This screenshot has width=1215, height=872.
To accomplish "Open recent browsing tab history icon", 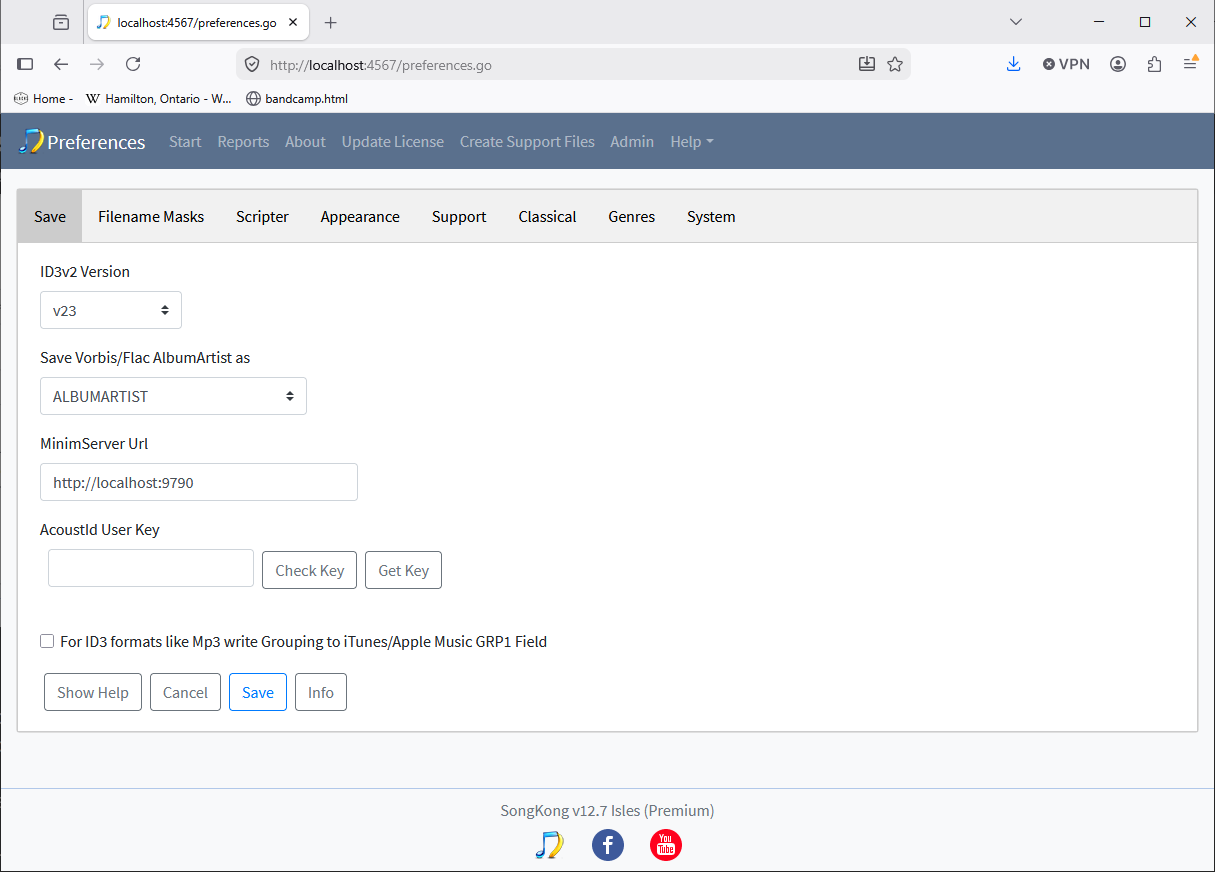I will click(61, 22).
